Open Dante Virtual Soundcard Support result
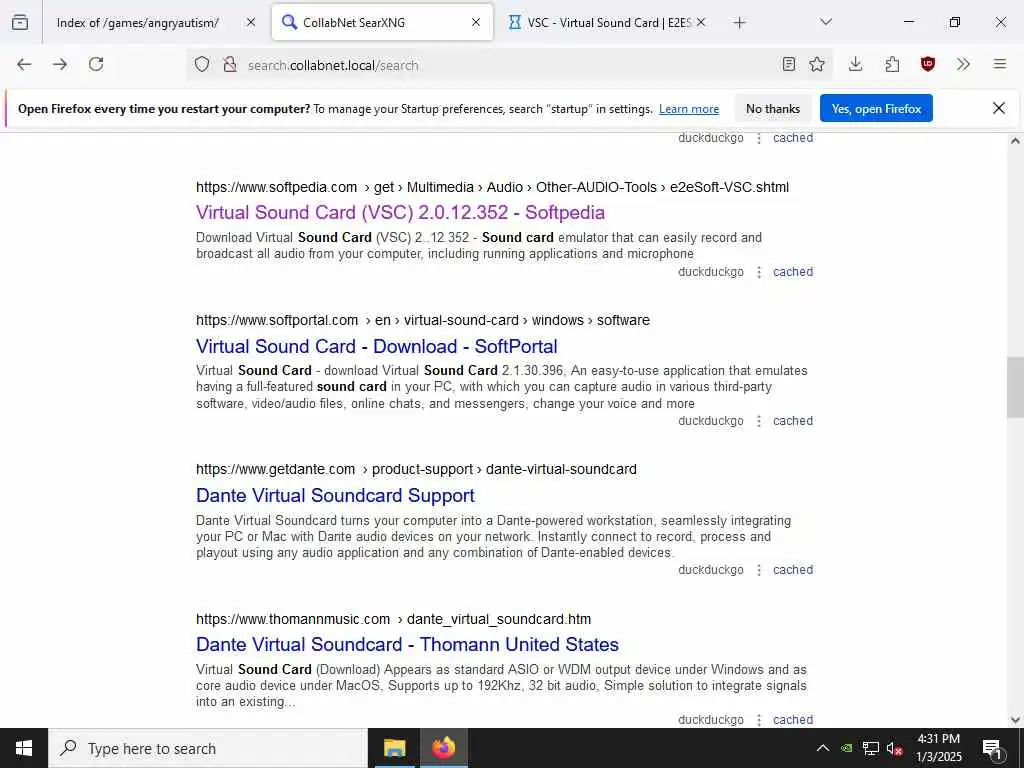The image size is (1024, 768). (x=335, y=495)
